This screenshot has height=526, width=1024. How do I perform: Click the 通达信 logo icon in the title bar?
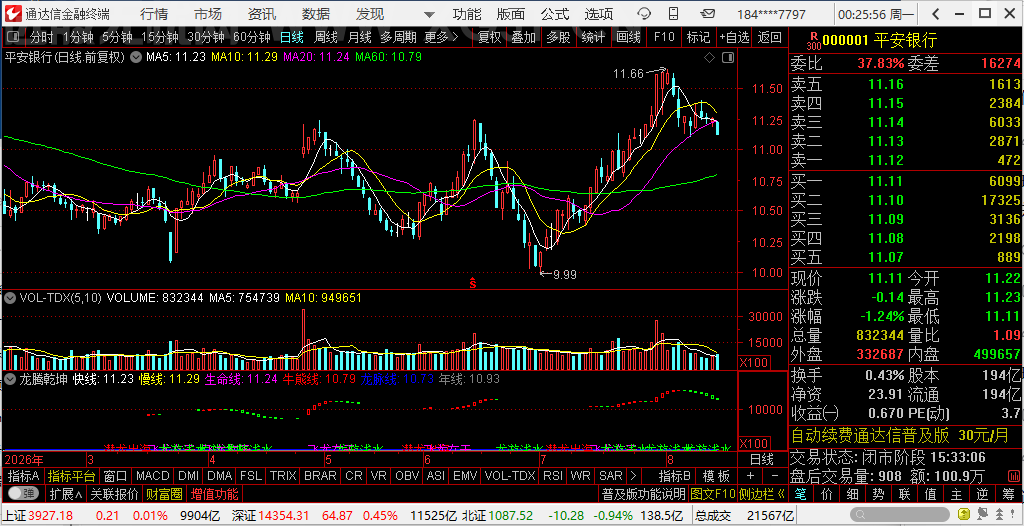[13, 14]
